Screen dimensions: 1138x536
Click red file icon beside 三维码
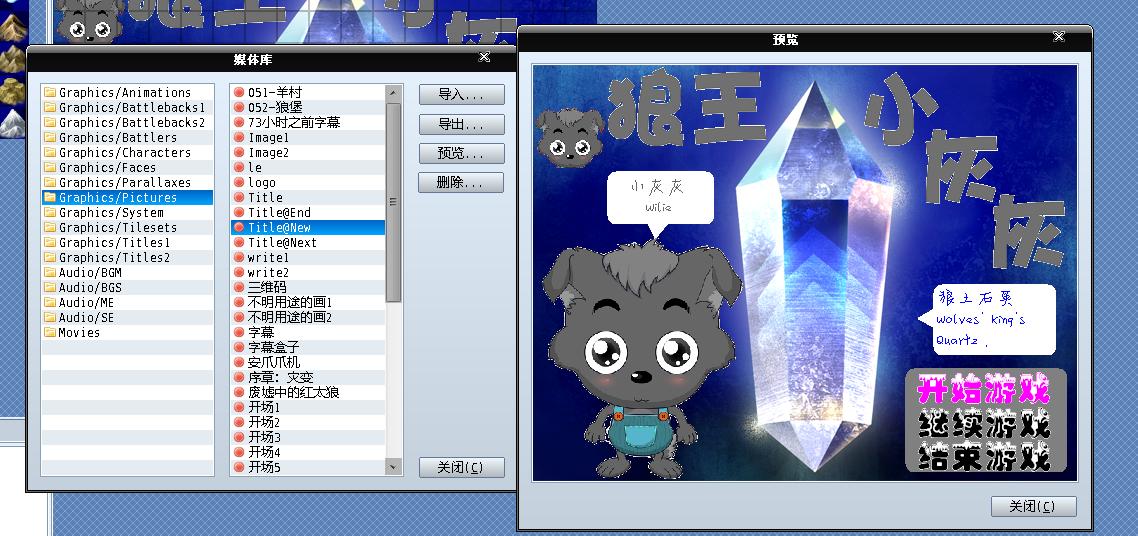(x=239, y=287)
